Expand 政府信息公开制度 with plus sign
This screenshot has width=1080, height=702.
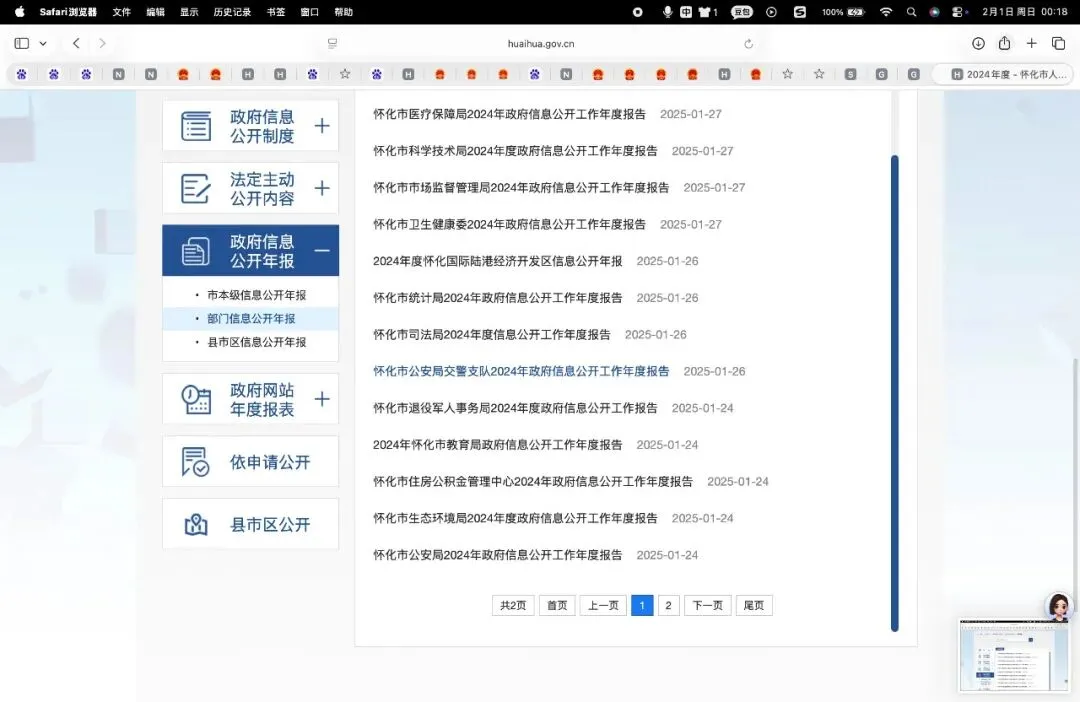tap(322, 126)
